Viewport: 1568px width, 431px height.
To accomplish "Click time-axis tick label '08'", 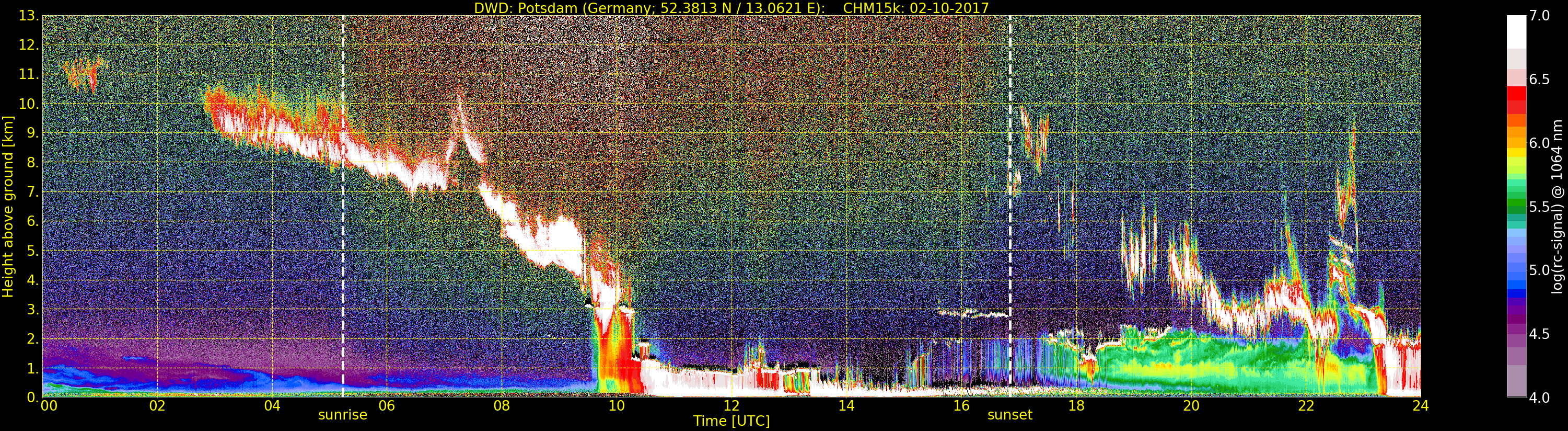I will click(x=502, y=405).
